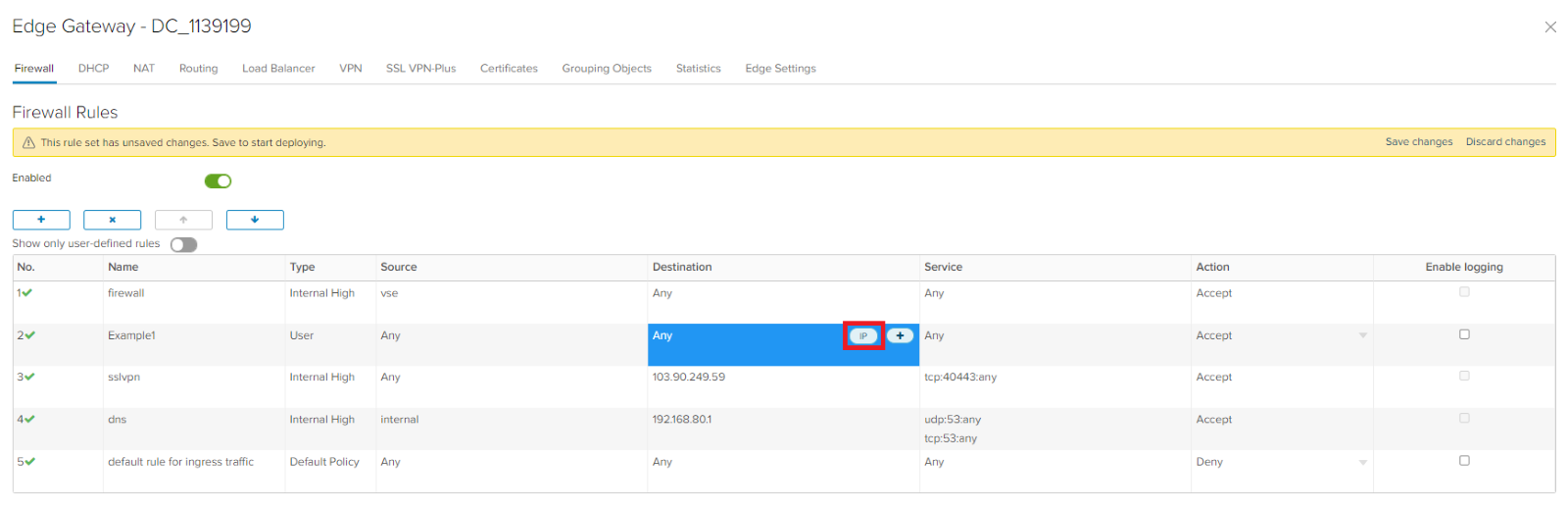Enable logging for the sslvpn rule
This screenshot has width=1568, height=508.
(x=1464, y=376)
